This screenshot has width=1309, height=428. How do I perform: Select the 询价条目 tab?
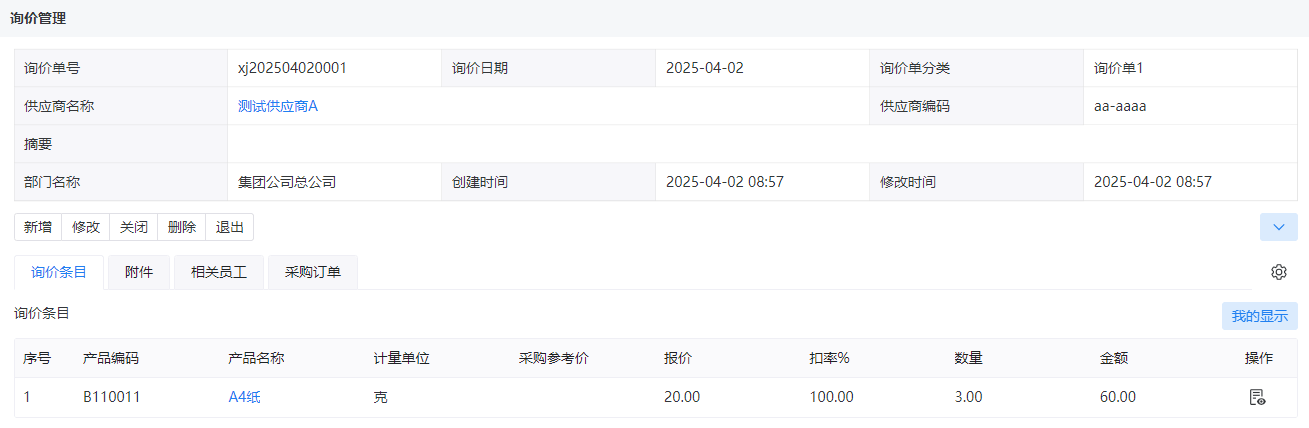pos(59,272)
